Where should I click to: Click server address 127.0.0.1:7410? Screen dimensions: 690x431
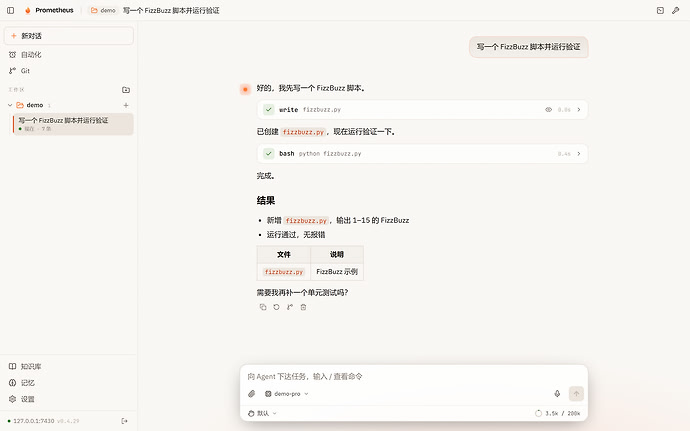point(34,421)
